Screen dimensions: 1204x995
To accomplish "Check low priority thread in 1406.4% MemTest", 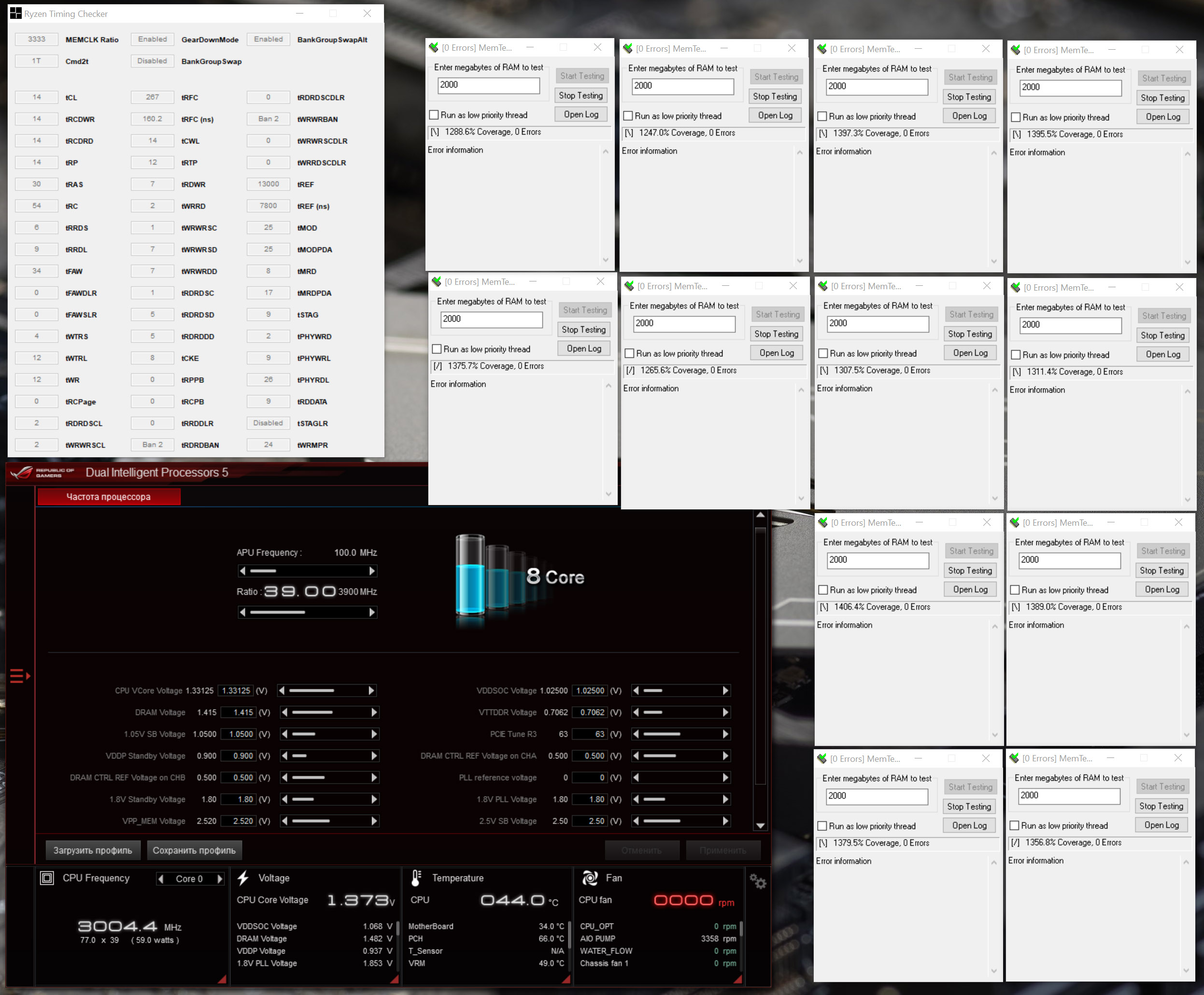I will tap(823, 590).
